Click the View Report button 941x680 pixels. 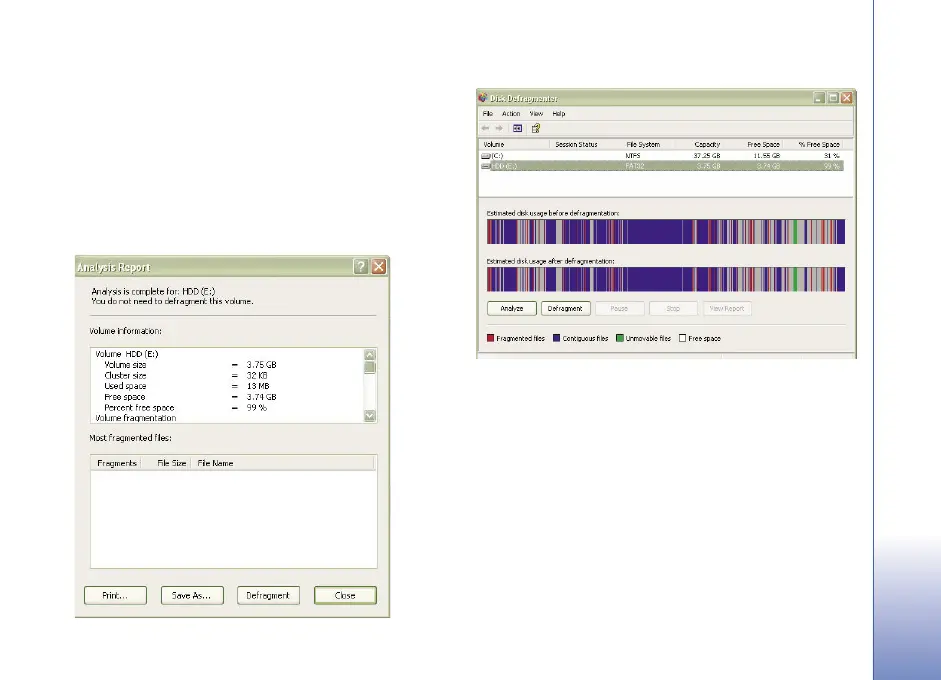coord(727,308)
